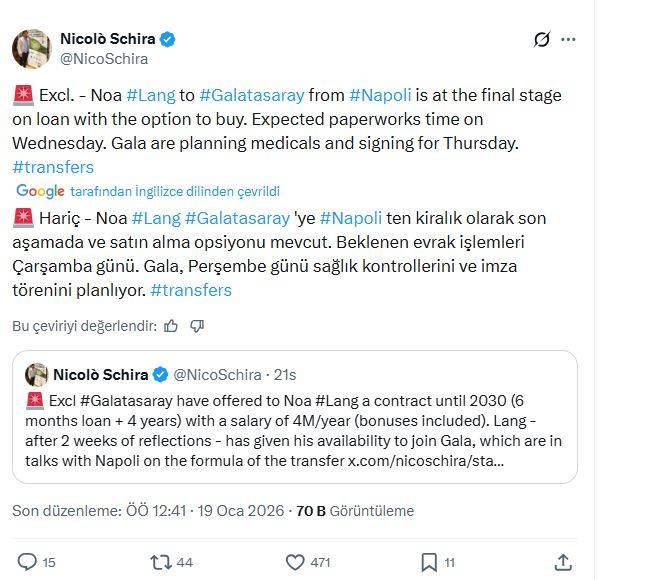Click the share icon
Screen dimensions: 650x580
tap(563, 562)
